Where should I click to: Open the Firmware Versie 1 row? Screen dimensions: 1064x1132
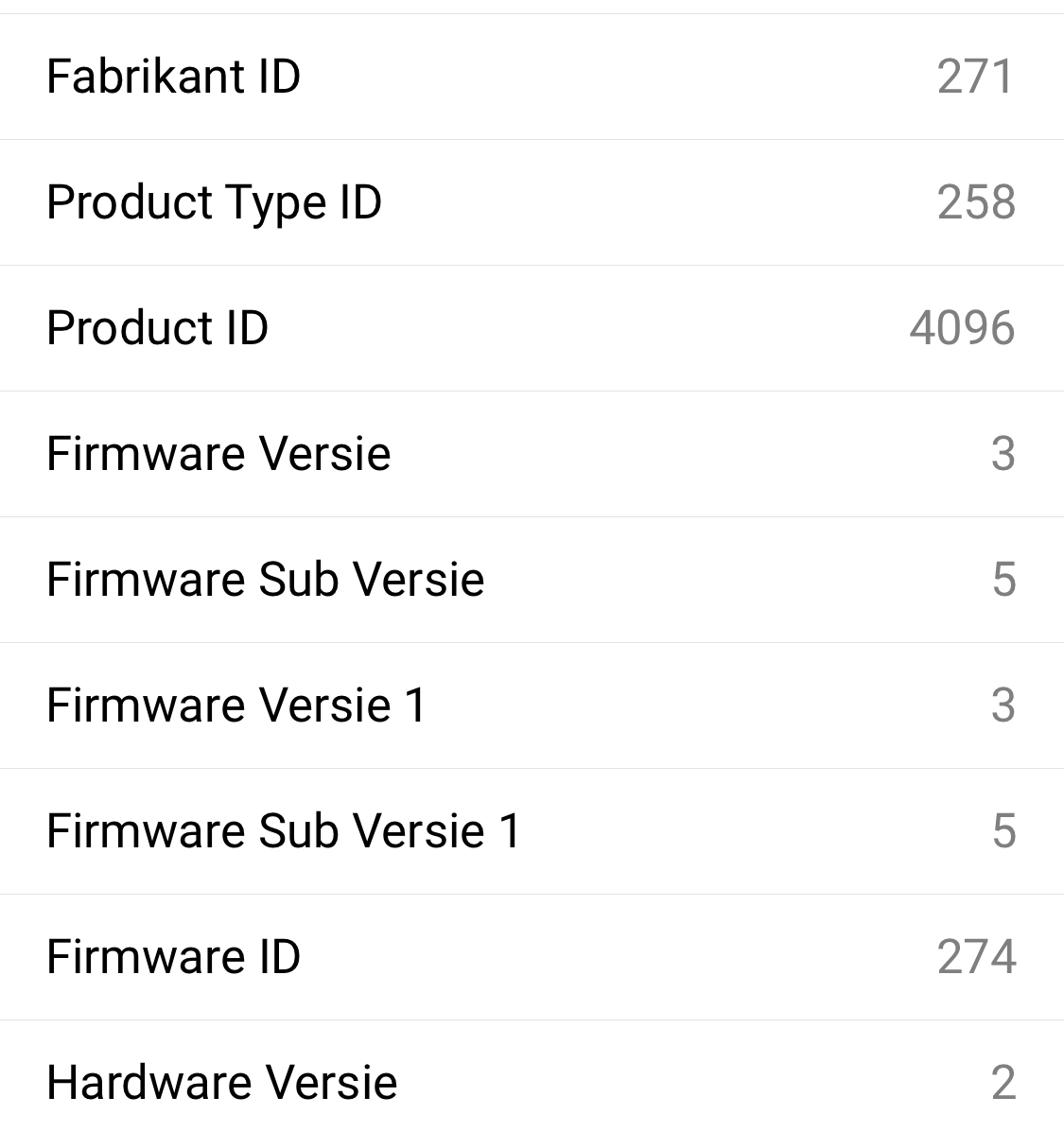tap(532, 705)
